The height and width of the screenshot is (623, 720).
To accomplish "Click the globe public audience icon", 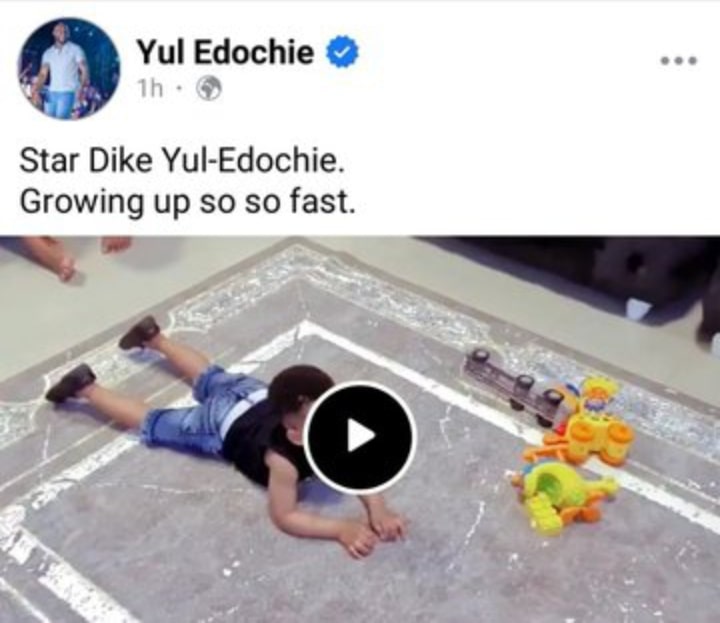I will coord(209,89).
